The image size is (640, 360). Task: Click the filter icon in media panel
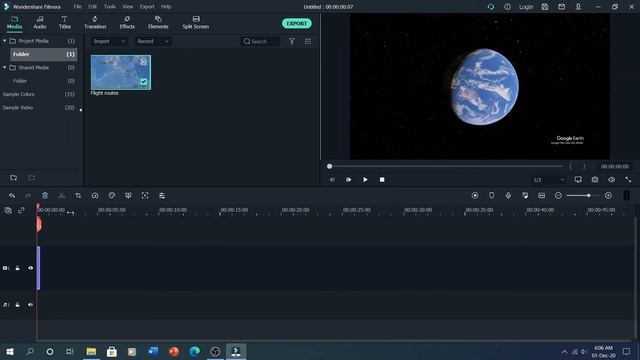click(x=292, y=41)
